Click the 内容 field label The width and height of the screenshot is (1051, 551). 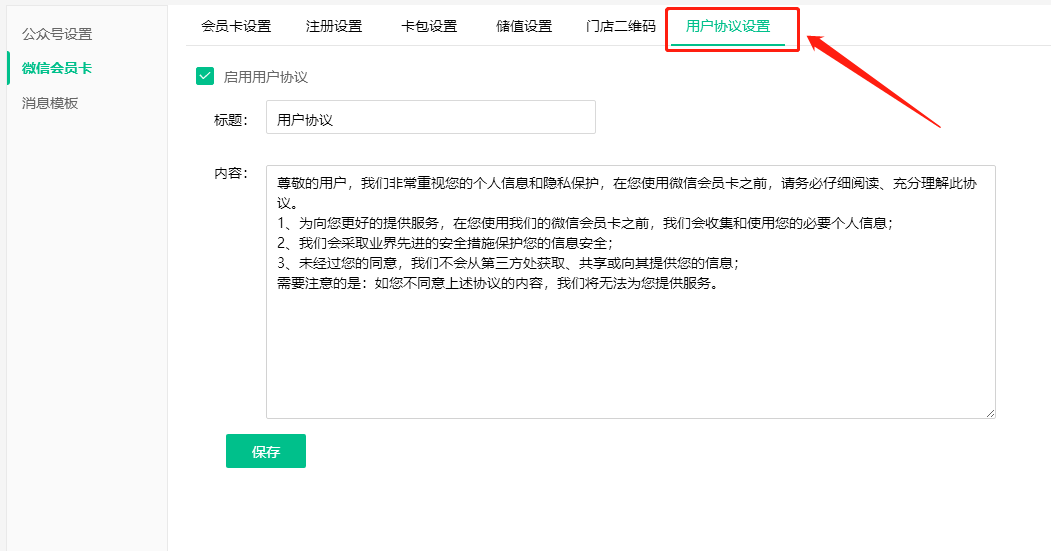point(230,173)
